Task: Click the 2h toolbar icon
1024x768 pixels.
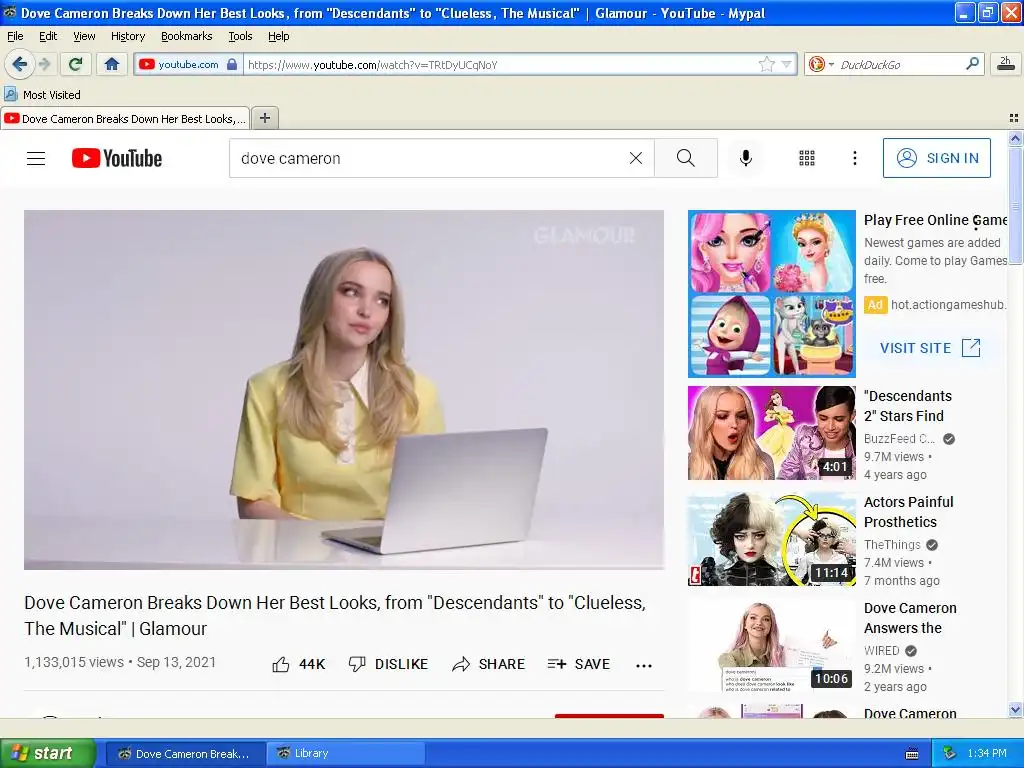Action: 1006,63
